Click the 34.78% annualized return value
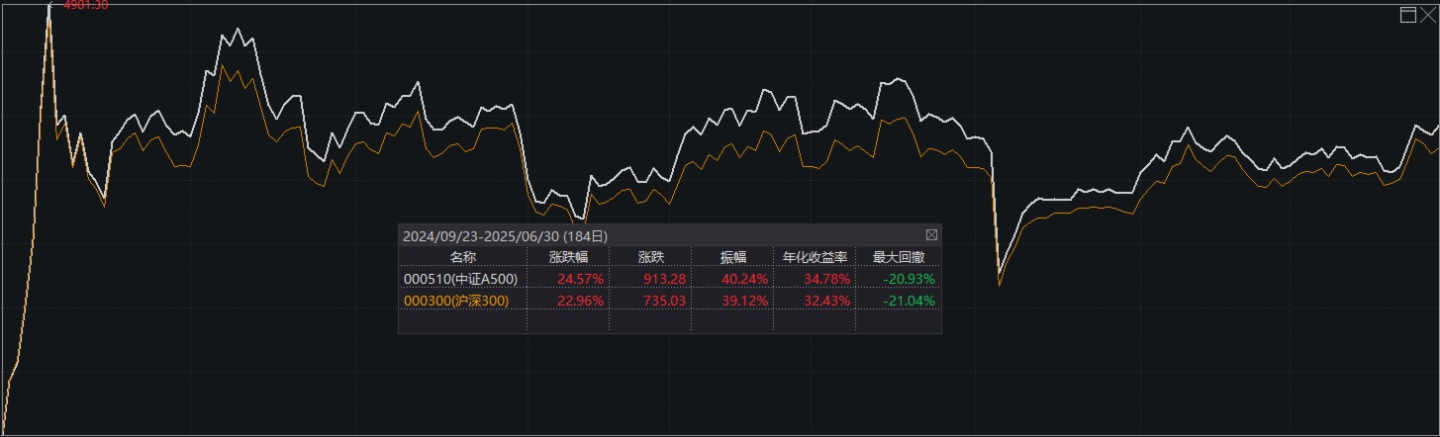This screenshot has width=1440, height=437. (x=826, y=278)
